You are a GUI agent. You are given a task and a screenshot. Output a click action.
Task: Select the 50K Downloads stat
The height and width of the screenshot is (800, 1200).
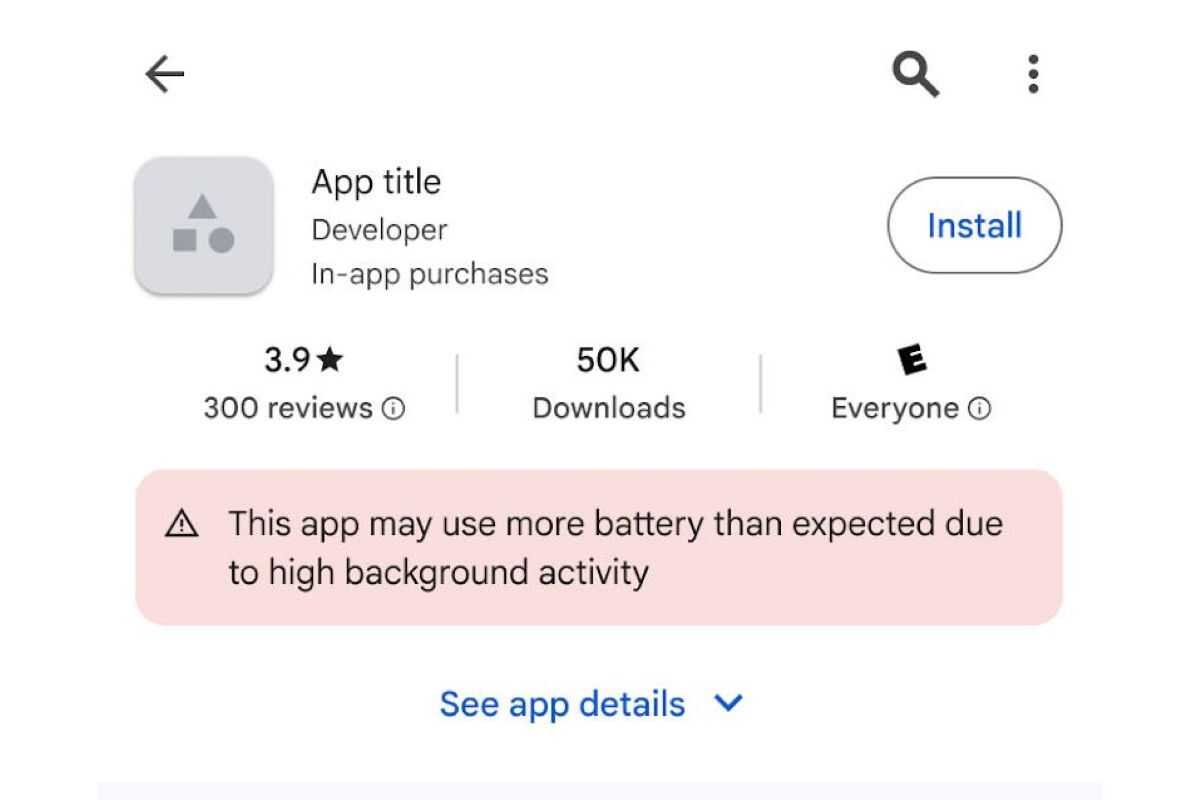[x=607, y=383]
